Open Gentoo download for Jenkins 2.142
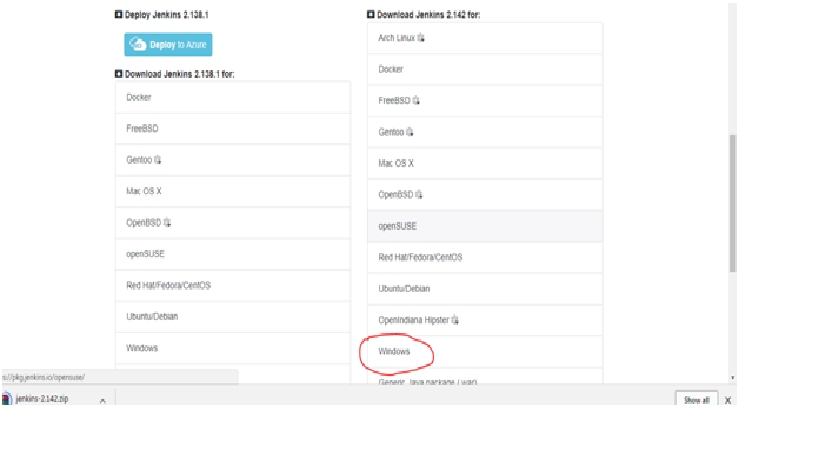 485,132
